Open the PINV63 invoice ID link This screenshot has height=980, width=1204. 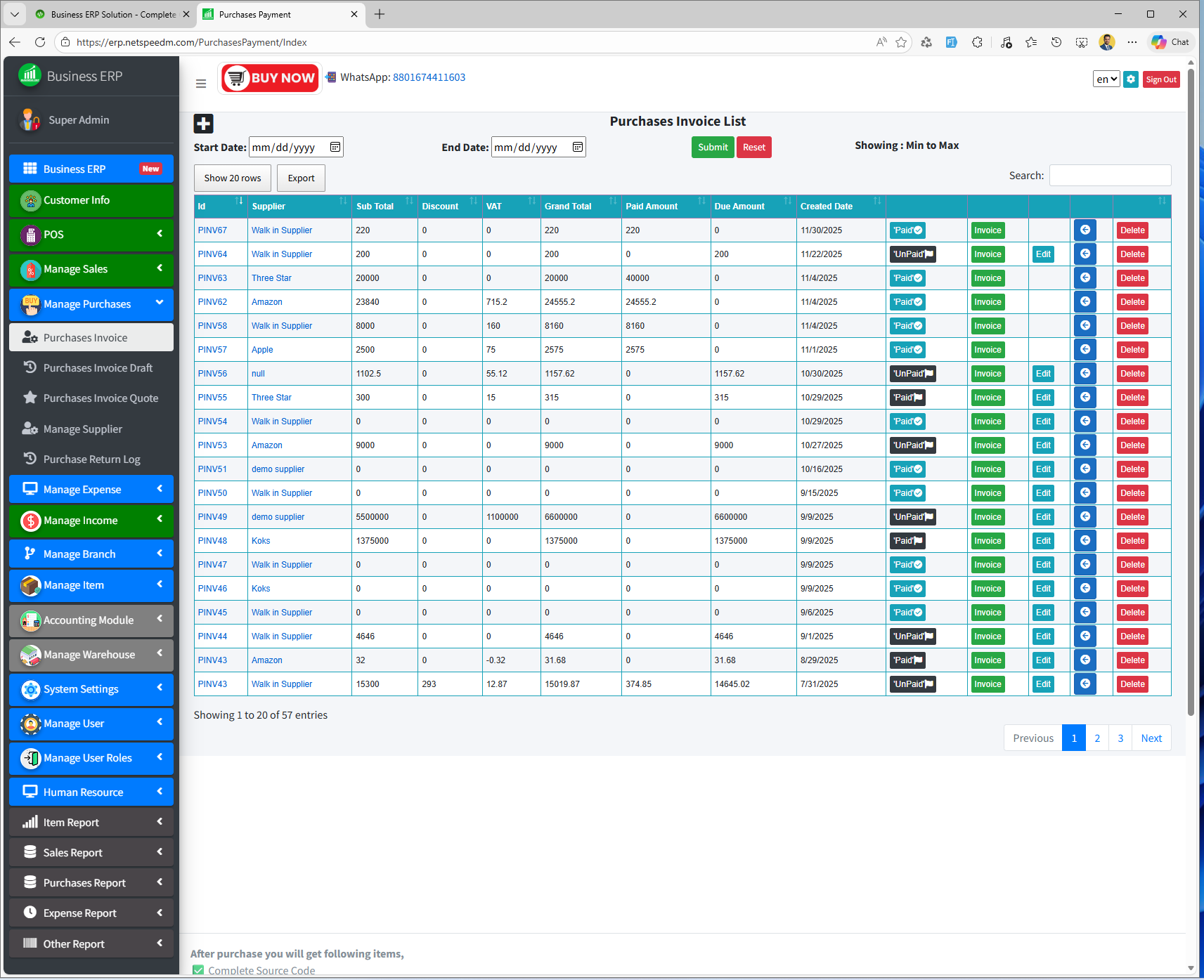pyautogui.click(x=212, y=278)
